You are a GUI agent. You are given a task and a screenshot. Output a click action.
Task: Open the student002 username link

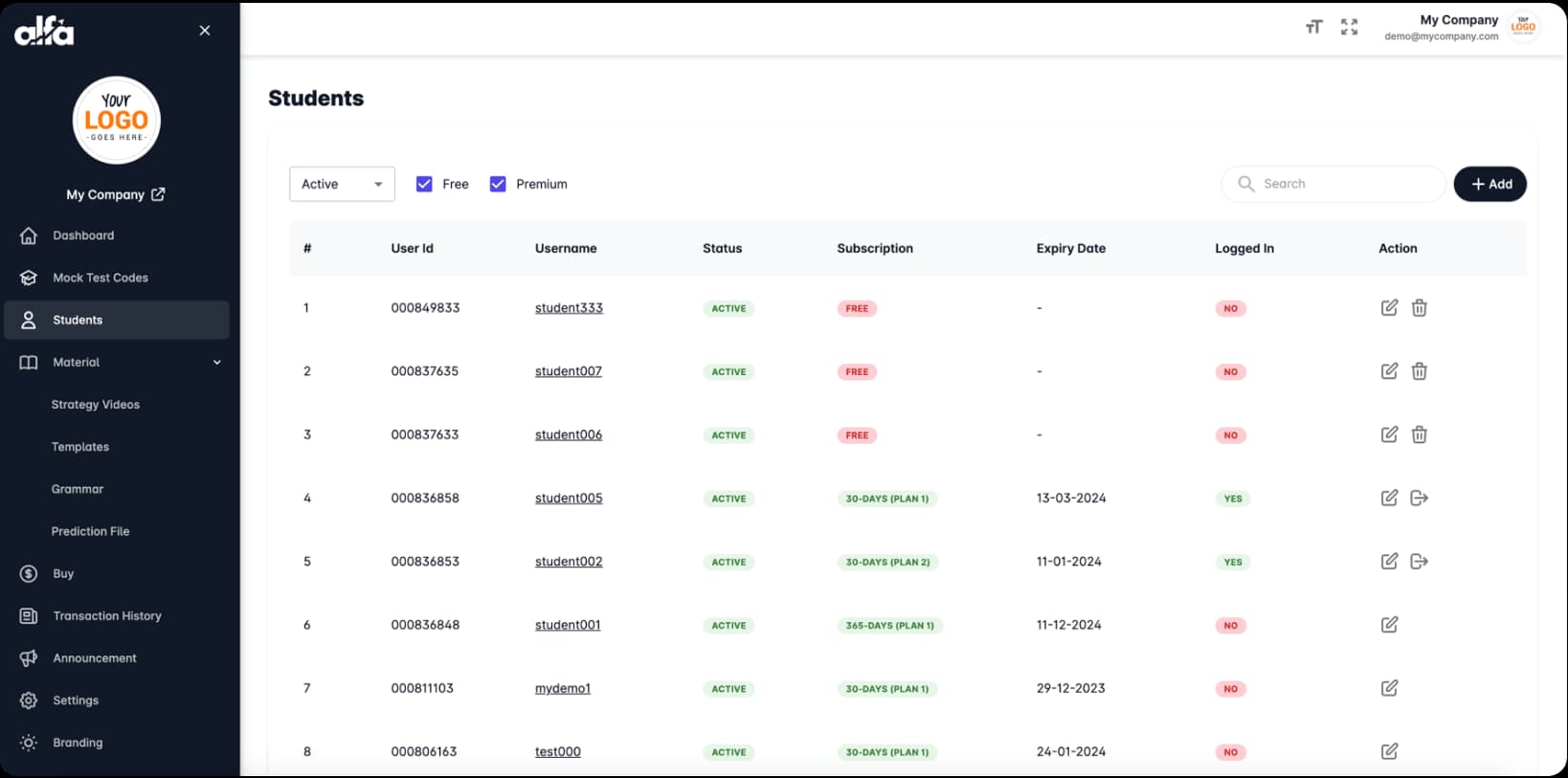569,562
